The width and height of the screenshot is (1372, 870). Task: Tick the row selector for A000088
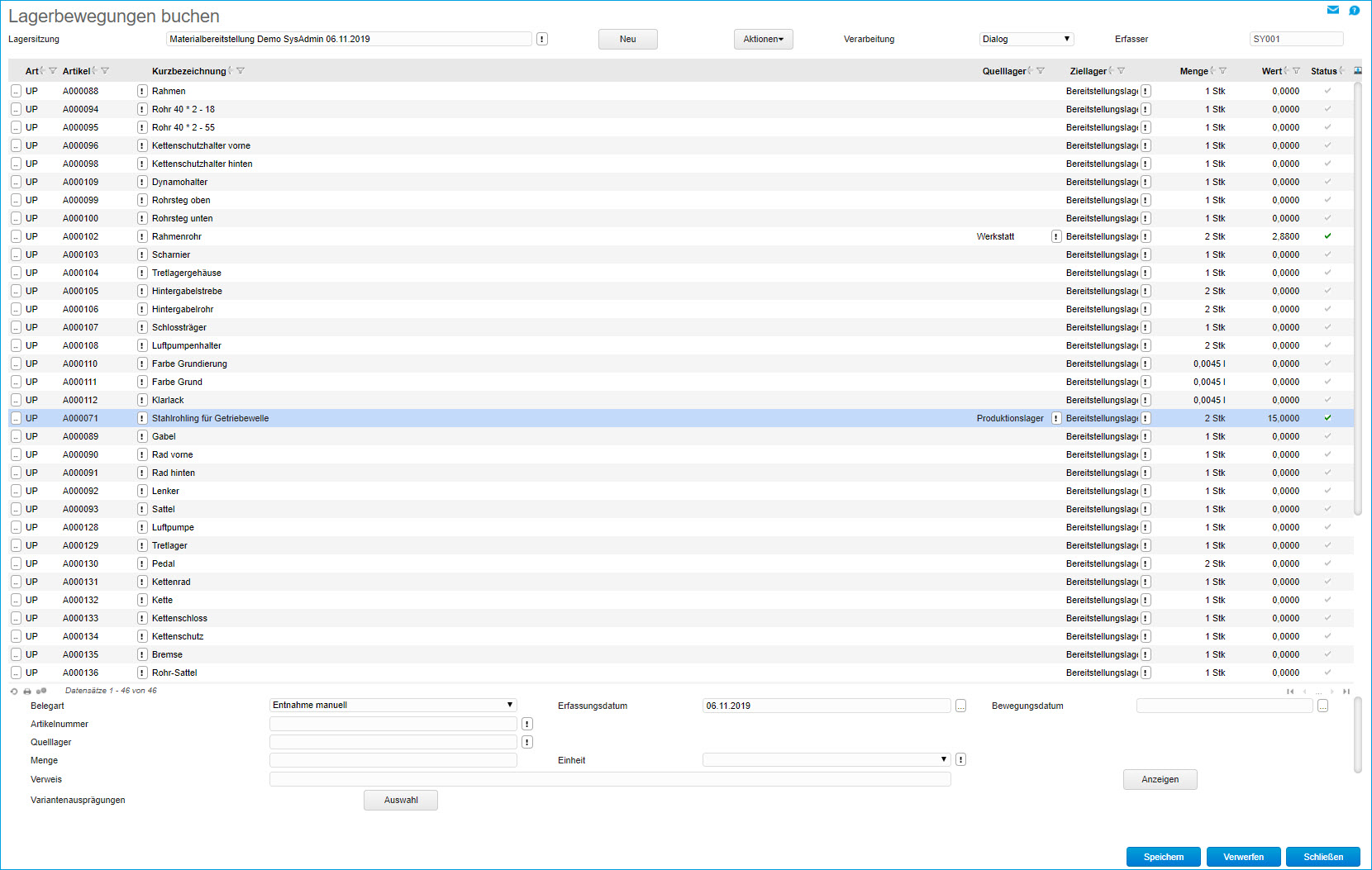(x=16, y=92)
